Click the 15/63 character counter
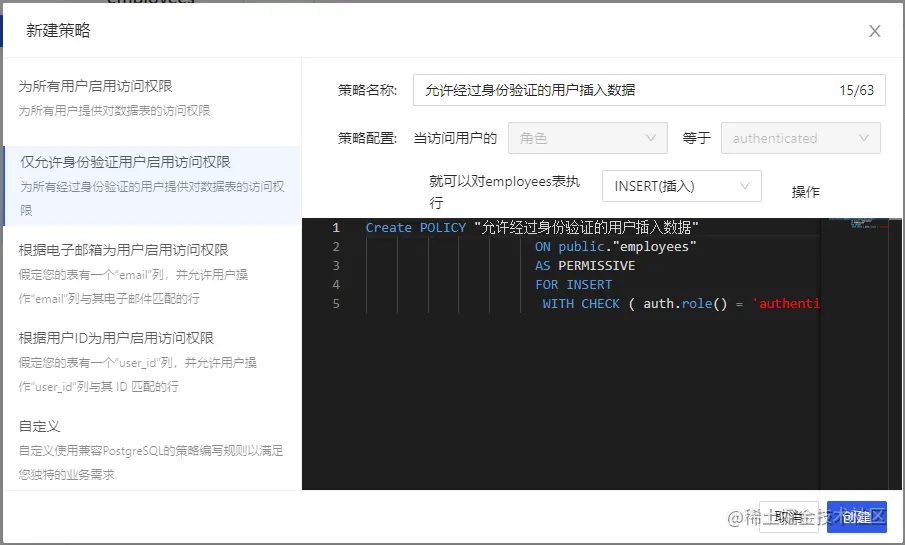 coord(857,90)
